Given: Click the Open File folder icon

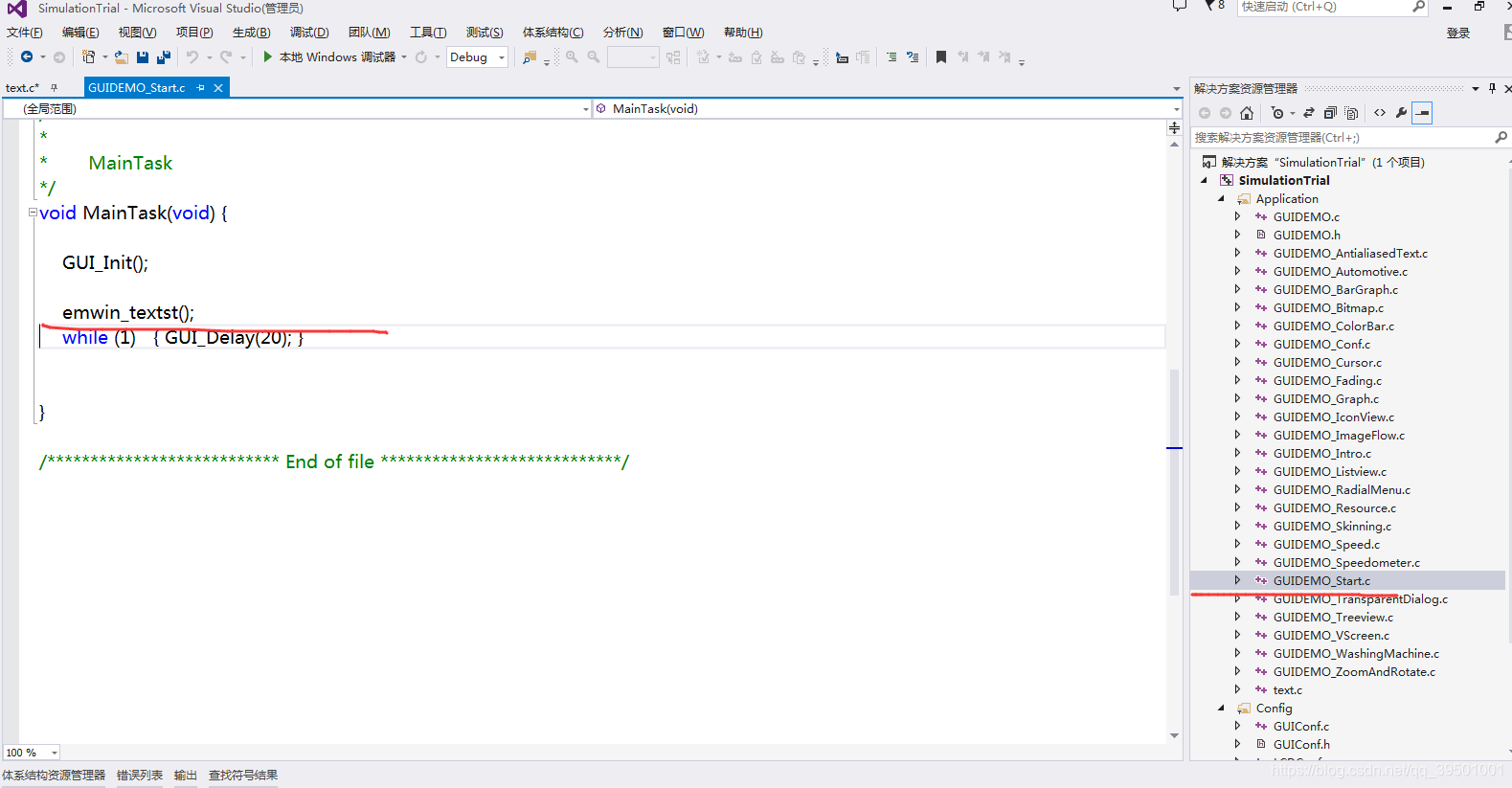Looking at the screenshot, I should 122,57.
